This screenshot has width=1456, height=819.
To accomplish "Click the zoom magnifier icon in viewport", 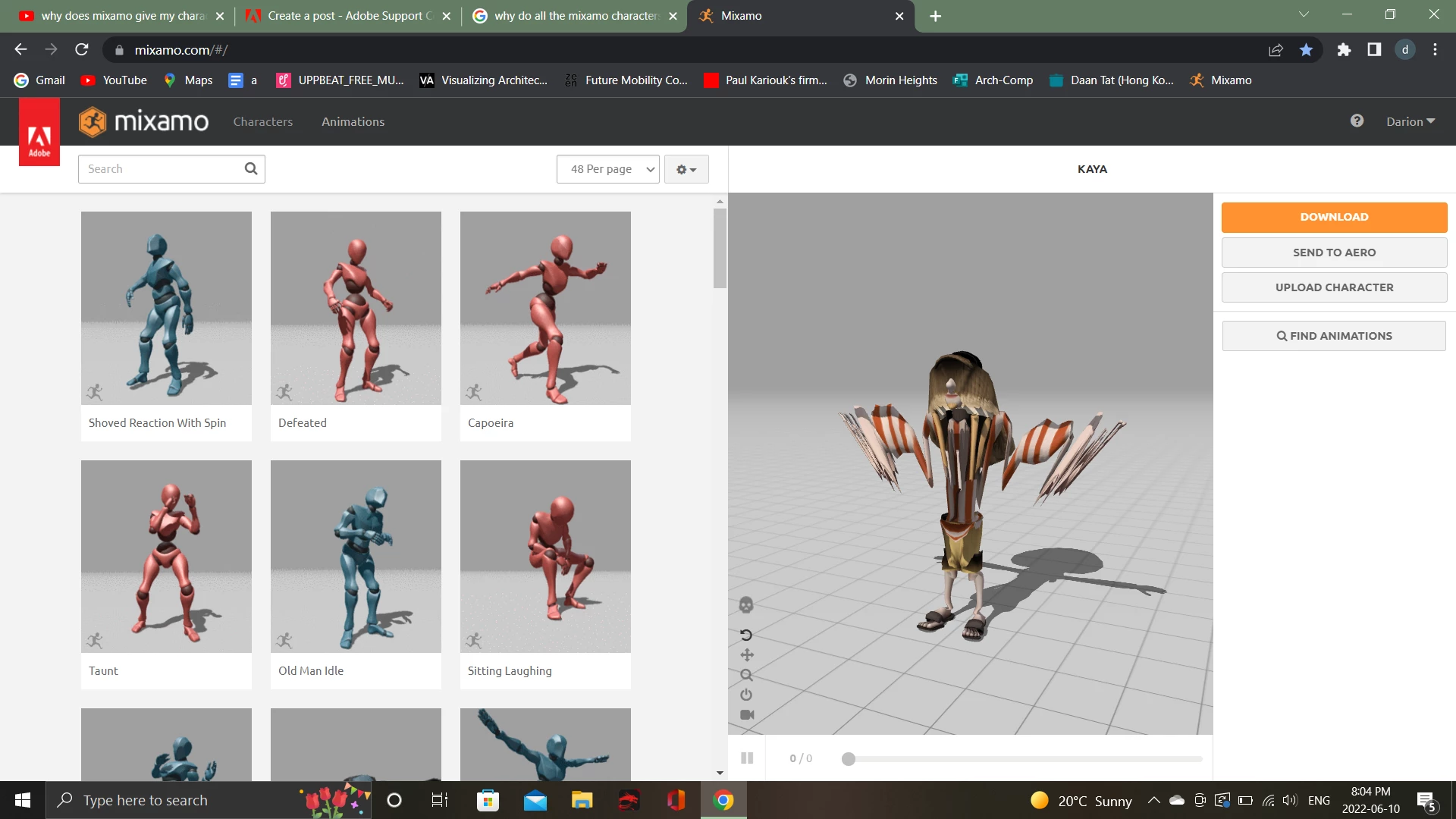I will tap(747, 675).
